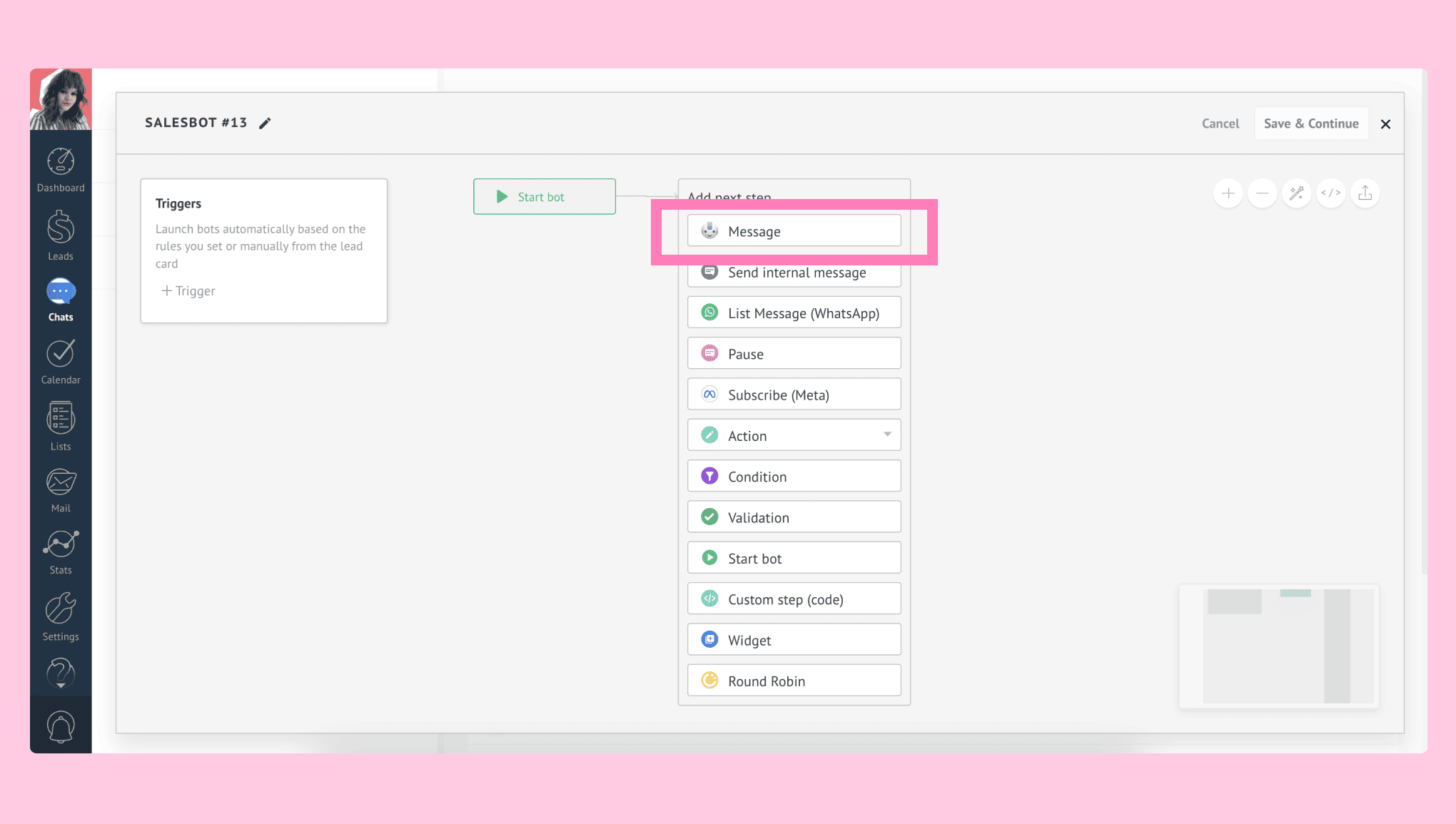Choose Round Robin step

pyautogui.click(x=794, y=681)
